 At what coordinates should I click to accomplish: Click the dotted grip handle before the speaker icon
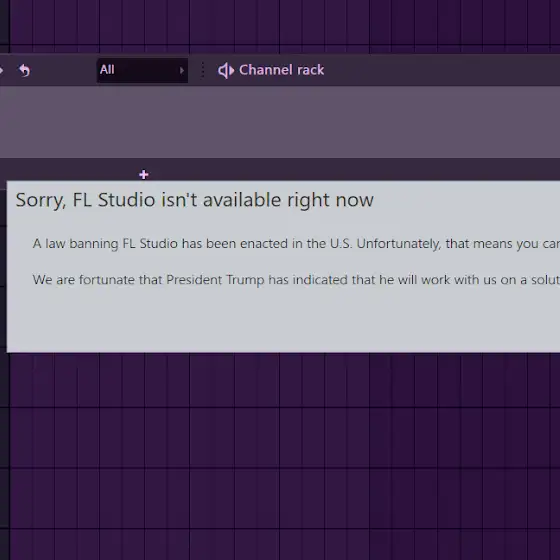point(202,70)
